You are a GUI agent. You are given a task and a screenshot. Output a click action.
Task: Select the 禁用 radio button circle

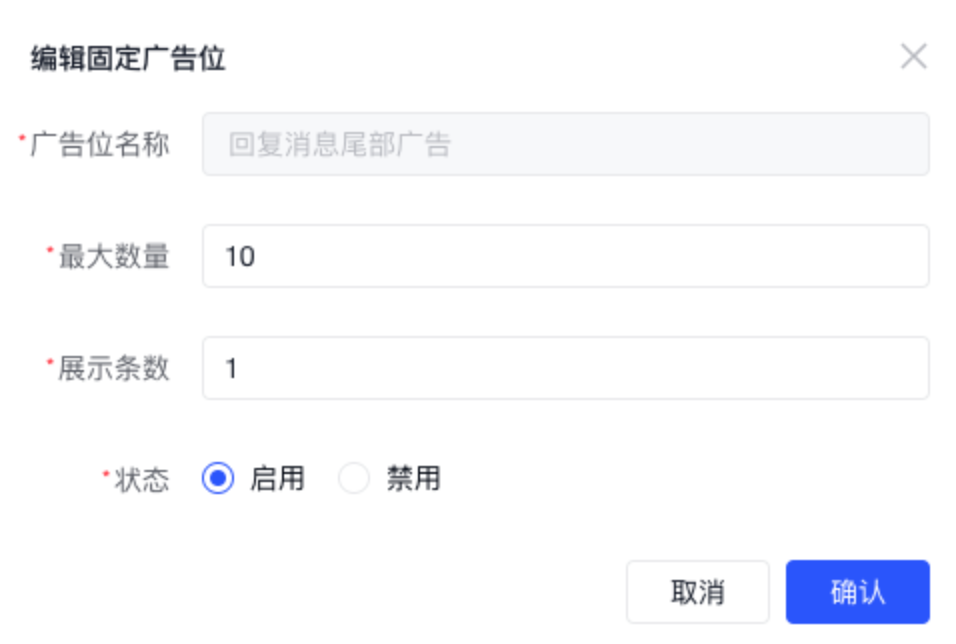pyautogui.click(x=354, y=479)
